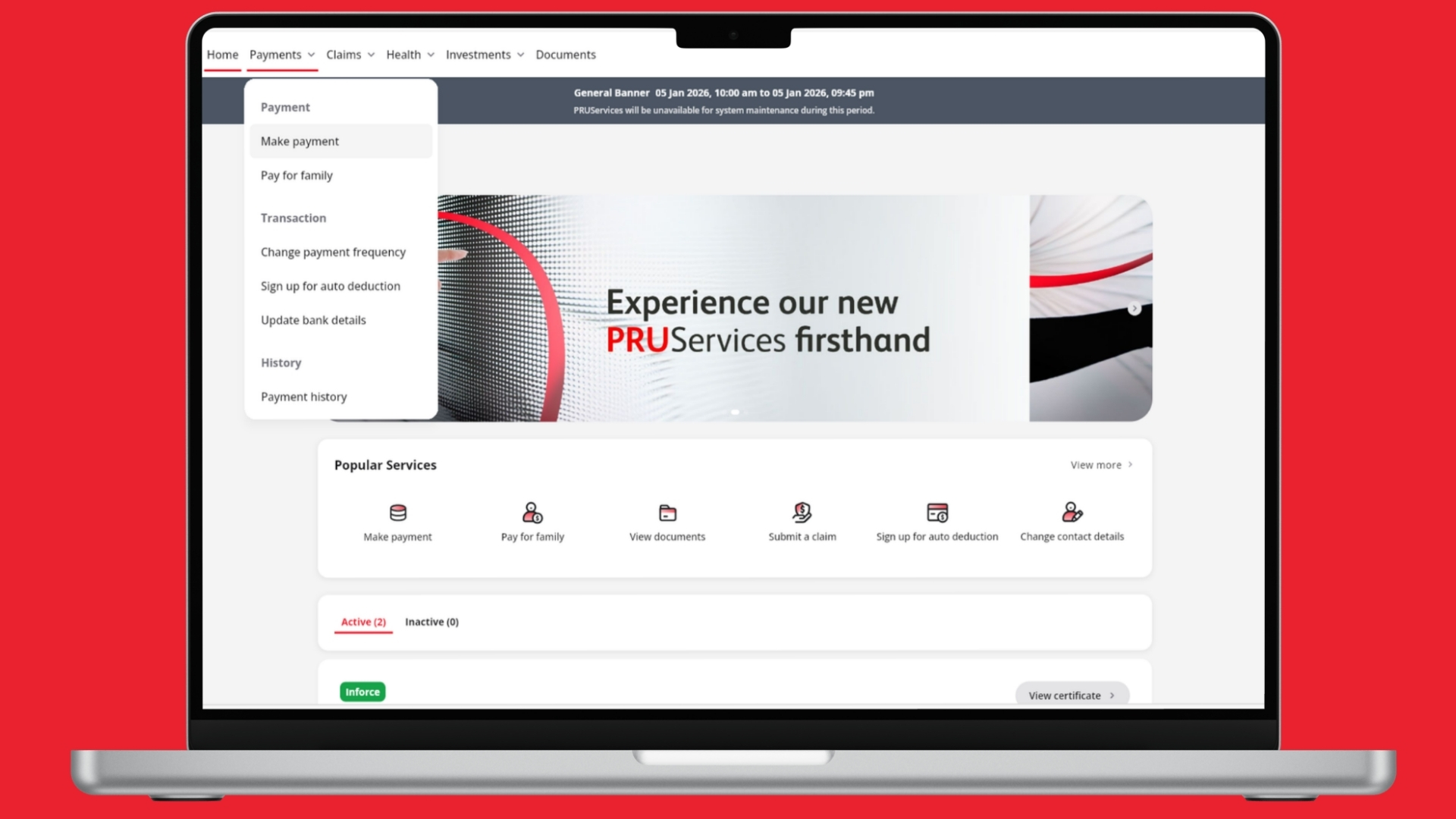
Task: Expand the Claims dropdown menu
Action: pyautogui.click(x=350, y=55)
